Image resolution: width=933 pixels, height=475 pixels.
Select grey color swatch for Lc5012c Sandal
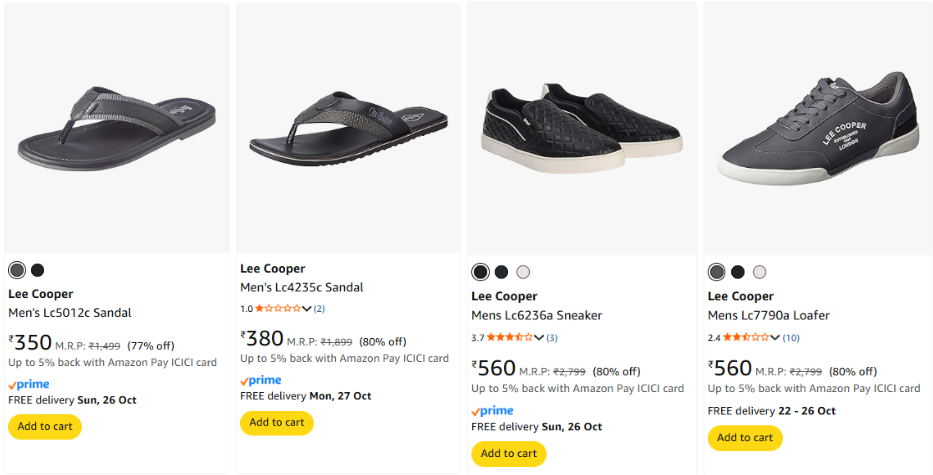tap(17, 270)
